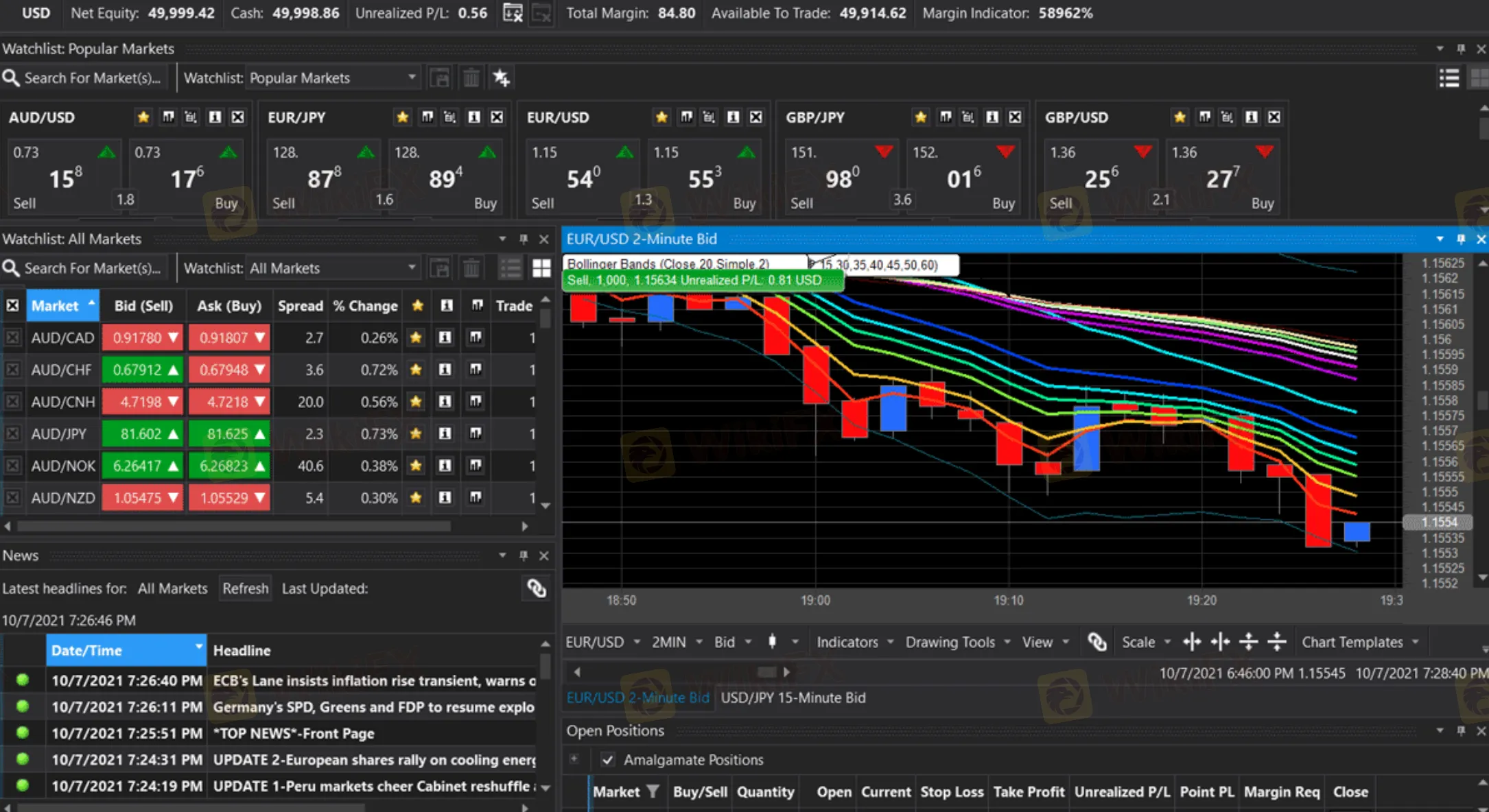This screenshot has width=1489, height=812.
Task: Select the EUR/USD 2-Minute Bid tab
Action: (x=638, y=697)
